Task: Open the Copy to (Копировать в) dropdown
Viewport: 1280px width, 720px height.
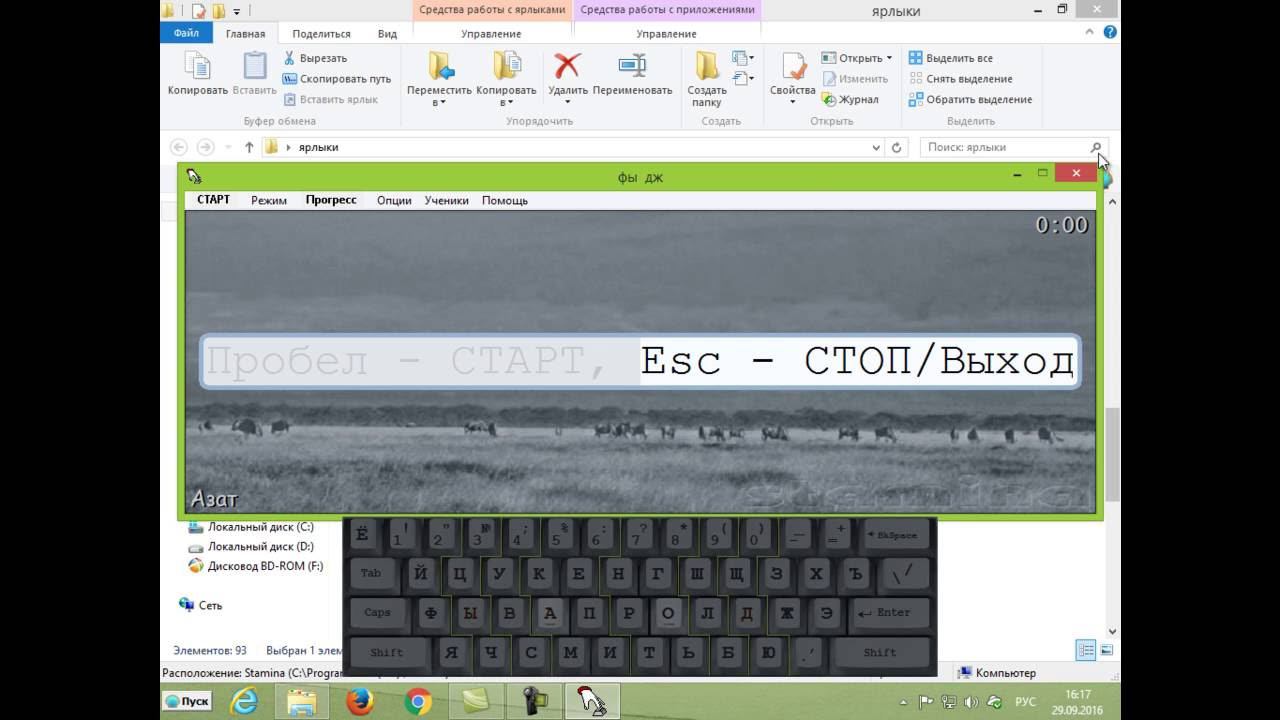Action: (x=506, y=80)
